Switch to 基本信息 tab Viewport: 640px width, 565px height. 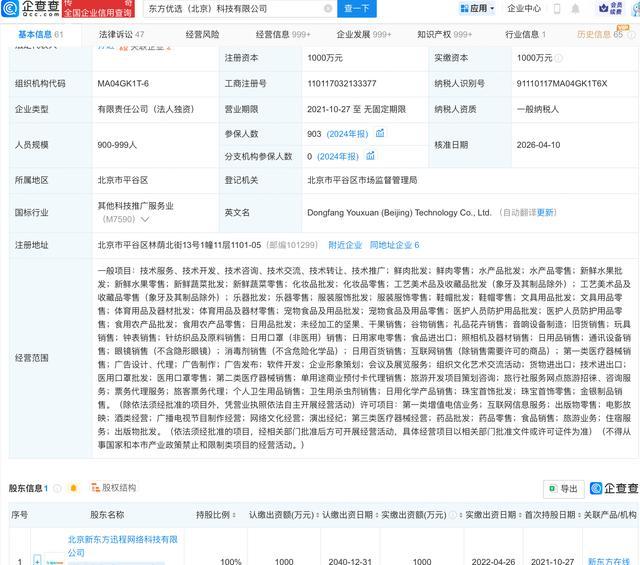tap(40, 35)
